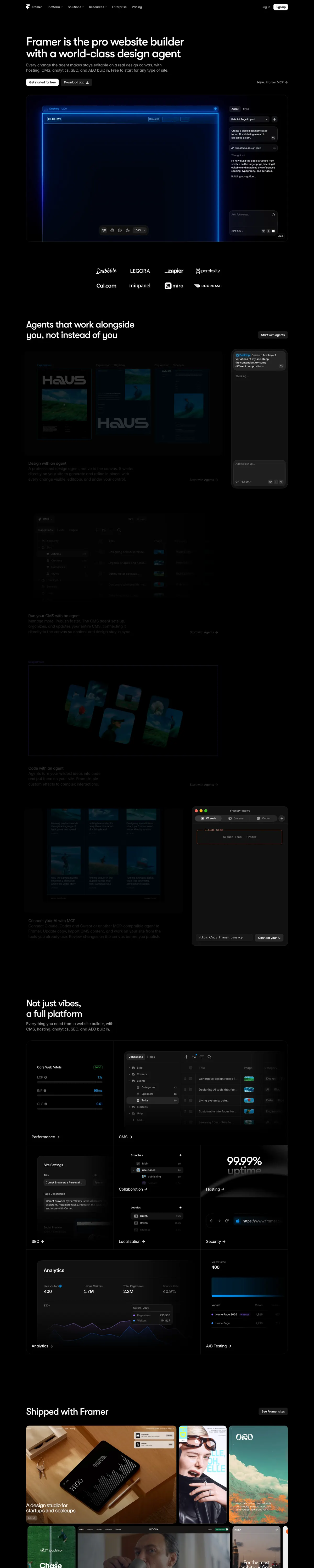The height and width of the screenshot is (1568, 314).
Task: Expand the Blog folder in CMS collections
Action: (136, 1068)
